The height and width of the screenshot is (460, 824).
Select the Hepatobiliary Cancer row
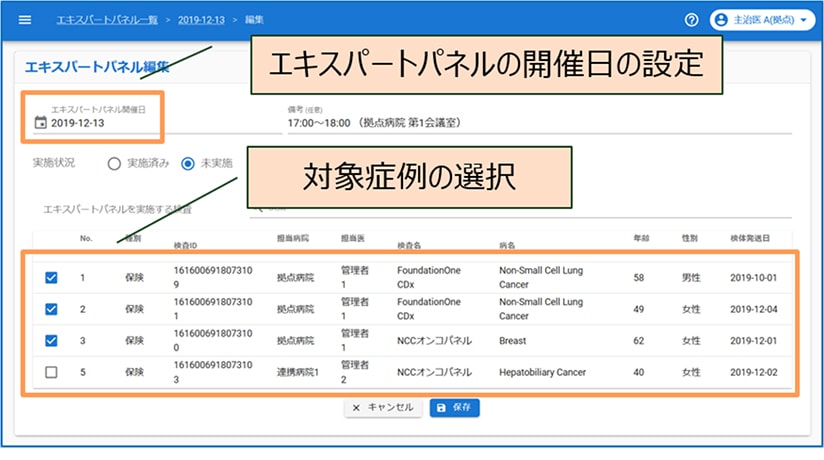click(x=540, y=372)
